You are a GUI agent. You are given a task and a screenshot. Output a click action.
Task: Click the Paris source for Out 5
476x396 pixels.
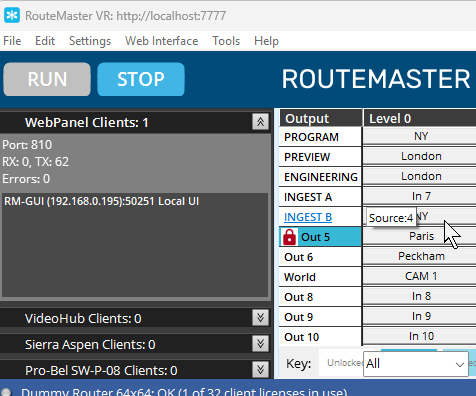419,236
